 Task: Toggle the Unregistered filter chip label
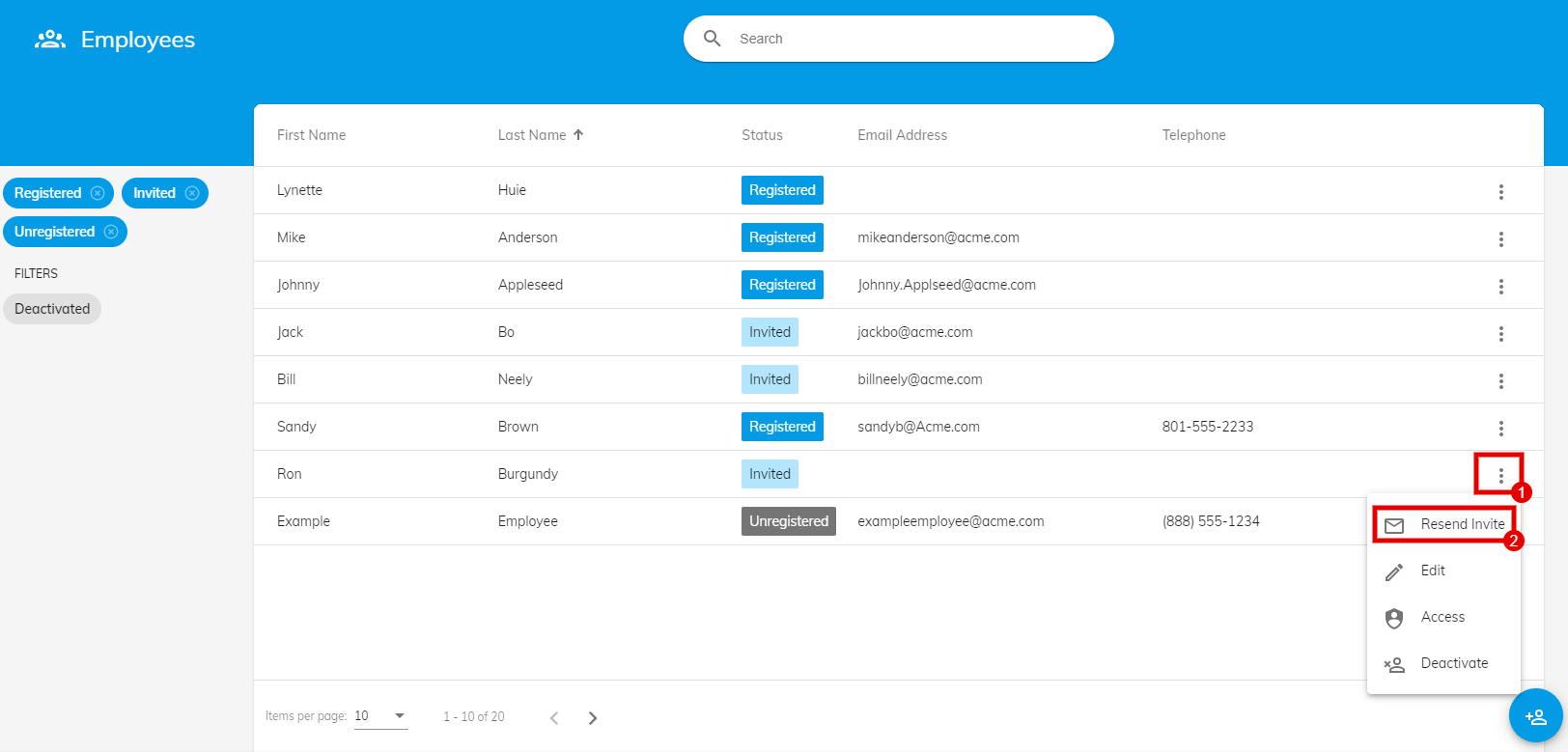click(54, 232)
